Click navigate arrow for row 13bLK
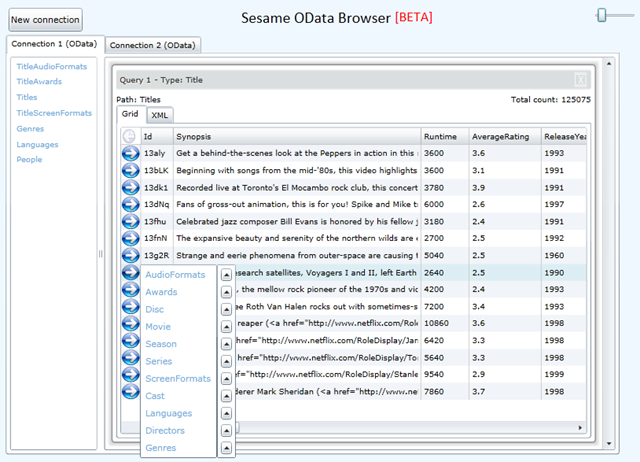 click(131, 170)
